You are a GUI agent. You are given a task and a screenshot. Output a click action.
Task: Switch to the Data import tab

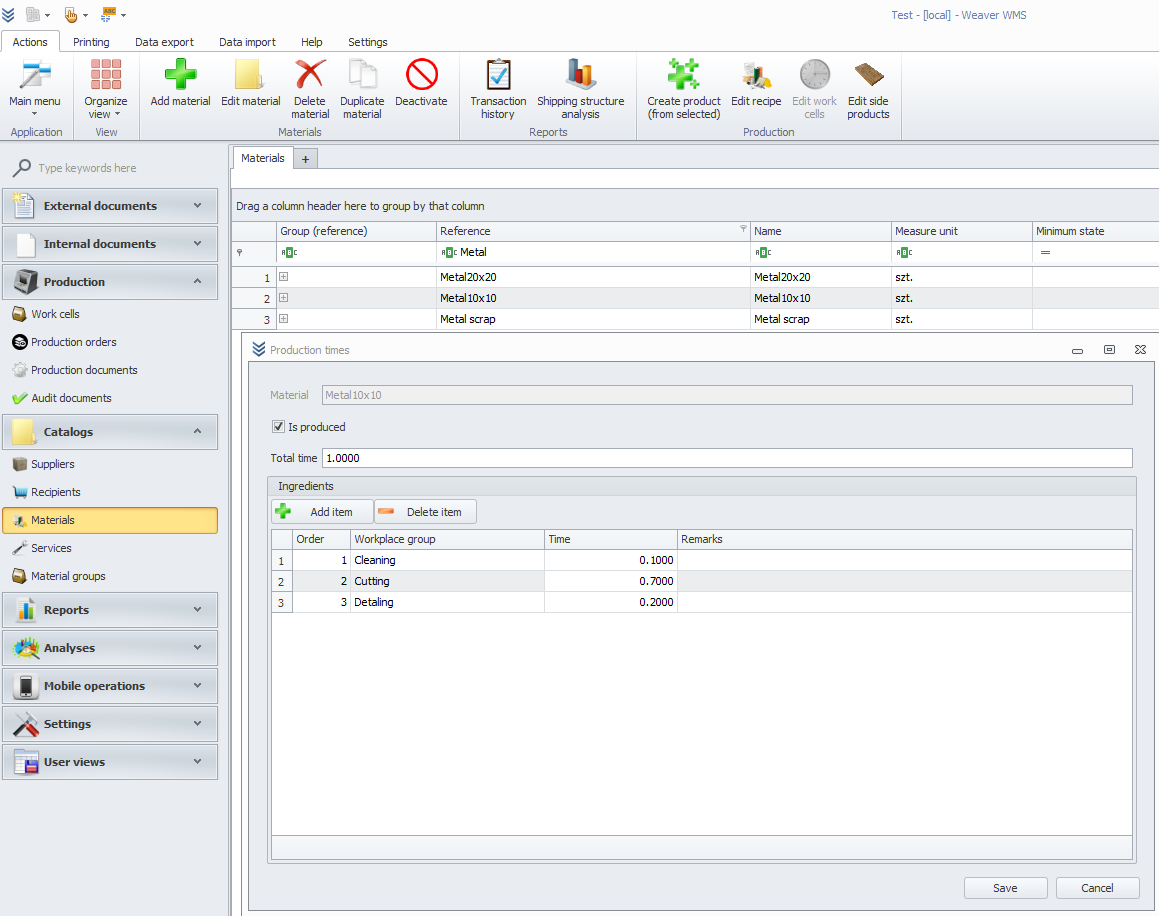pos(247,42)
